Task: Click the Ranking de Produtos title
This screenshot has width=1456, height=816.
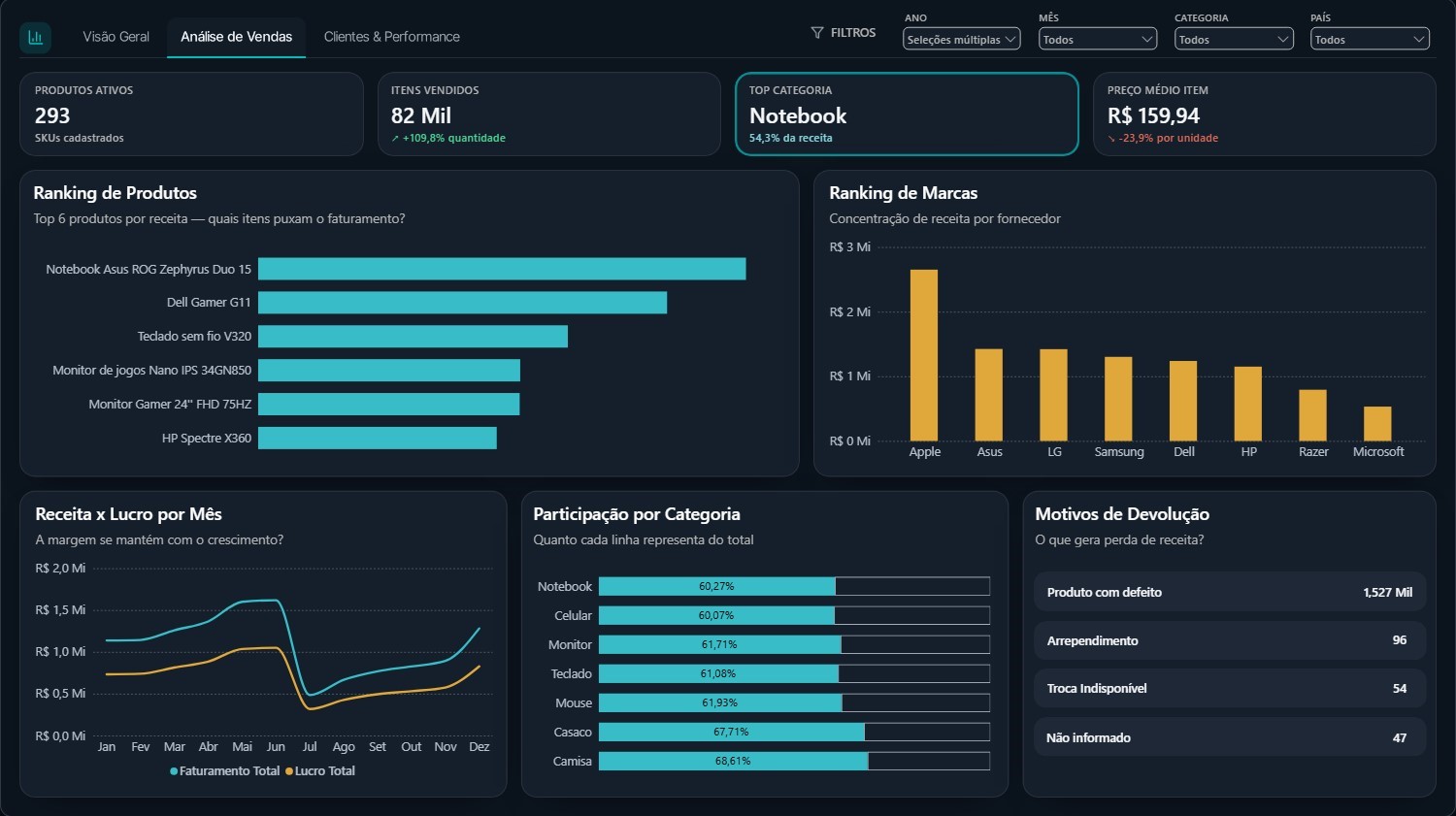Action: click(116, 193)
